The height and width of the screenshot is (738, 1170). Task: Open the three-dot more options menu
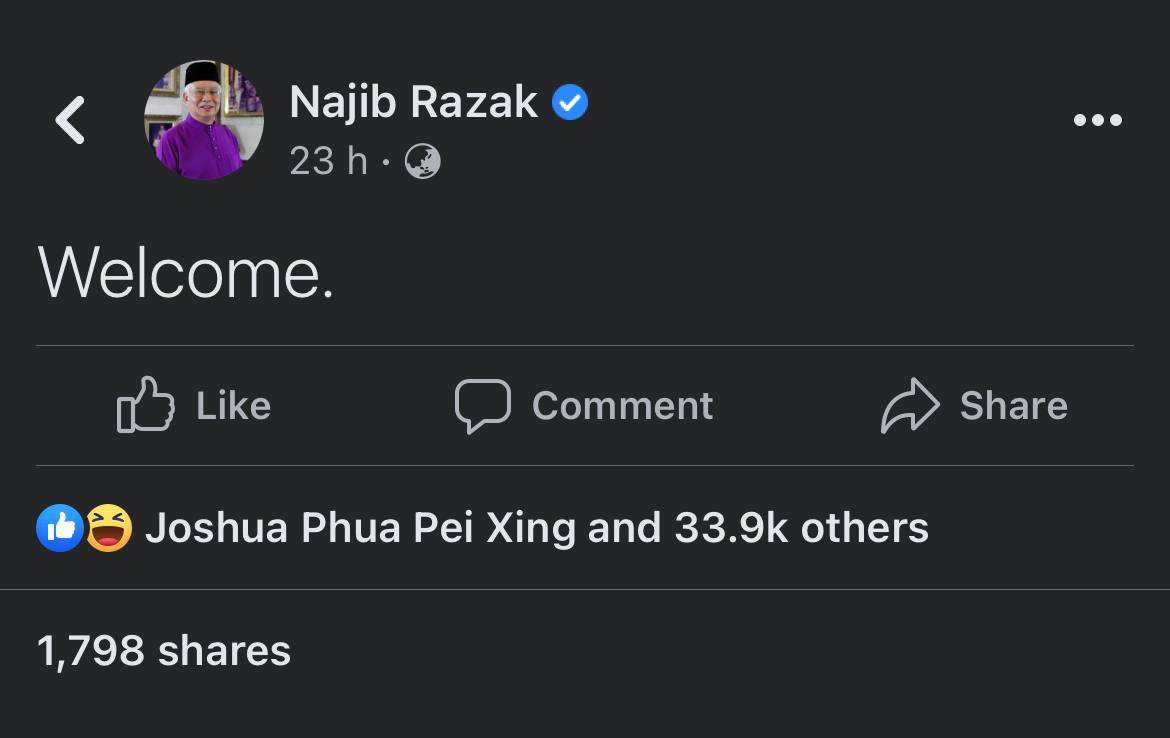(1097, 120)
